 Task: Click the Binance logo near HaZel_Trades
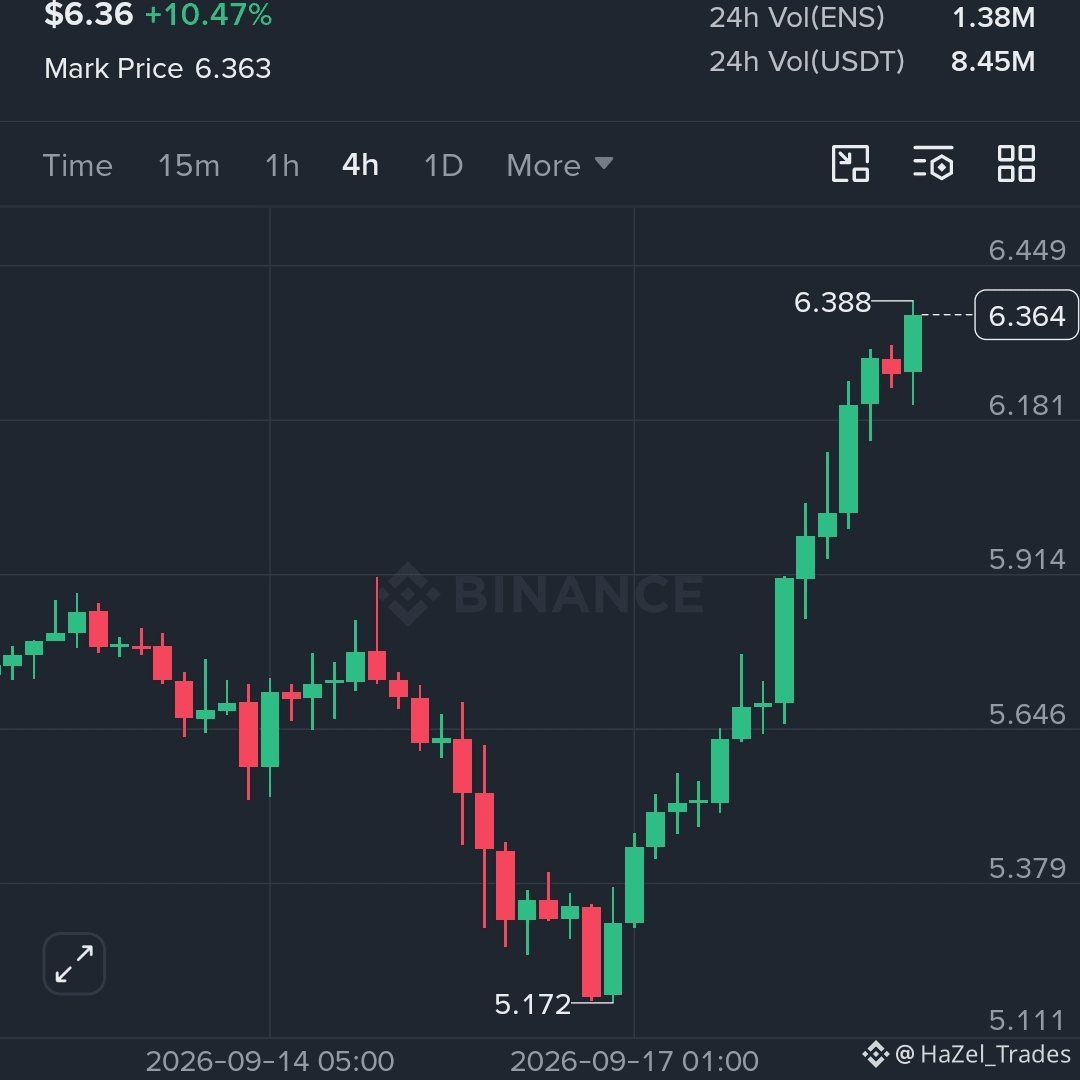875,1055
